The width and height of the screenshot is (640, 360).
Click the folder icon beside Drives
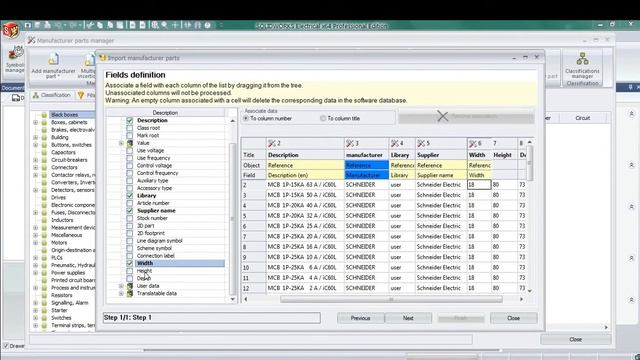pos(44,198)
